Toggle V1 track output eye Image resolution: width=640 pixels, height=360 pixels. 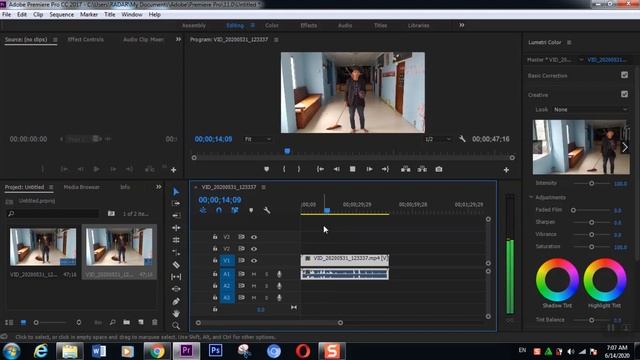[254, 261]
